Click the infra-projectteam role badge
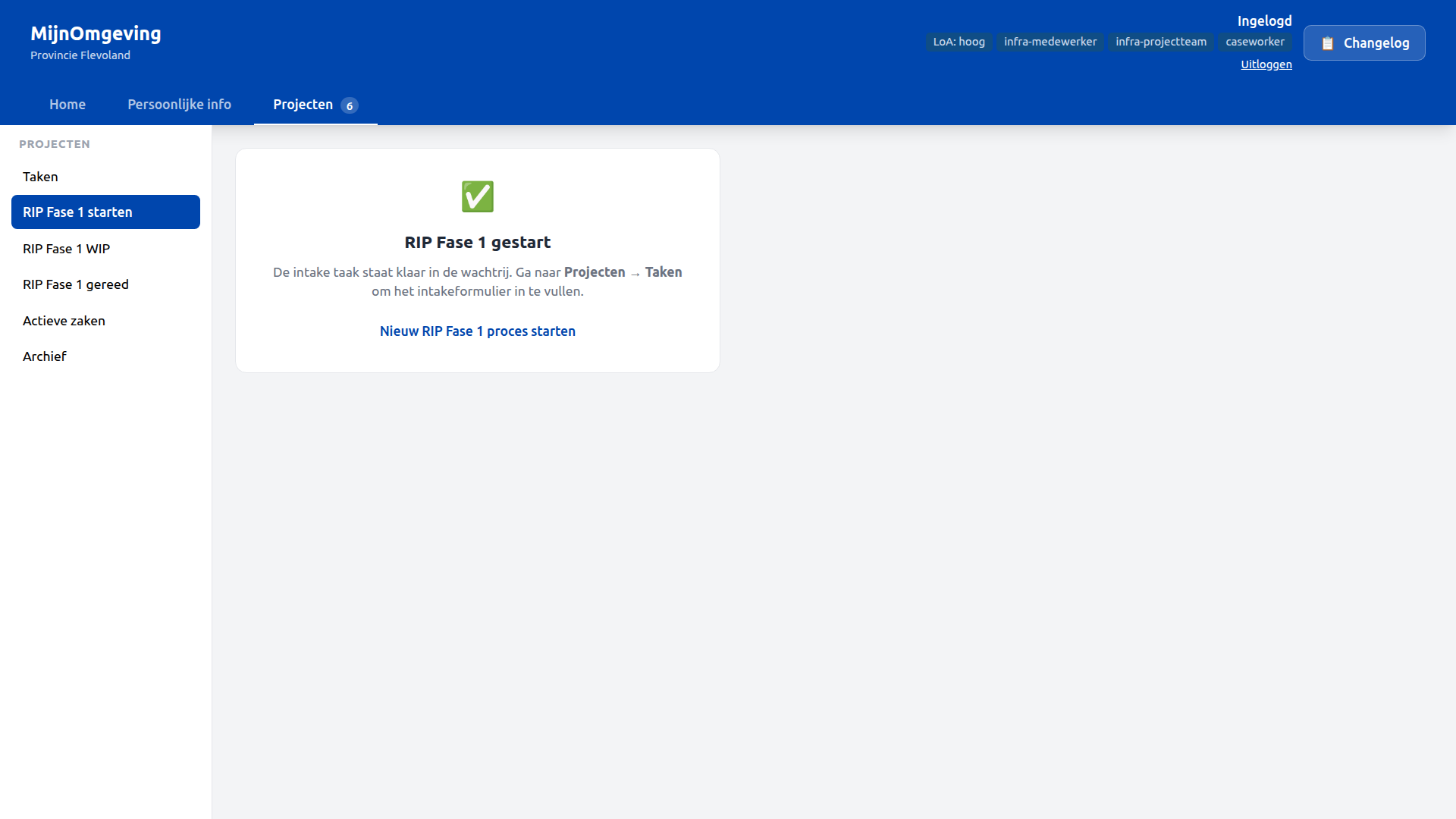 [1160, 42]
